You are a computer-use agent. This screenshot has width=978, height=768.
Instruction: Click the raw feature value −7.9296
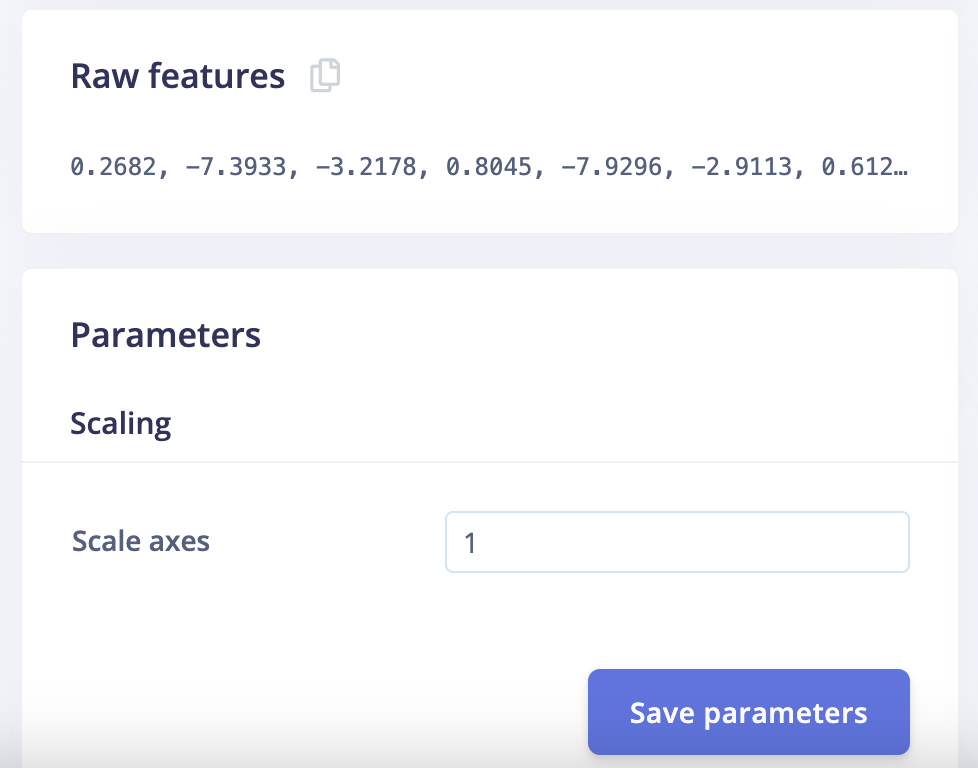[x=610, y=167]
